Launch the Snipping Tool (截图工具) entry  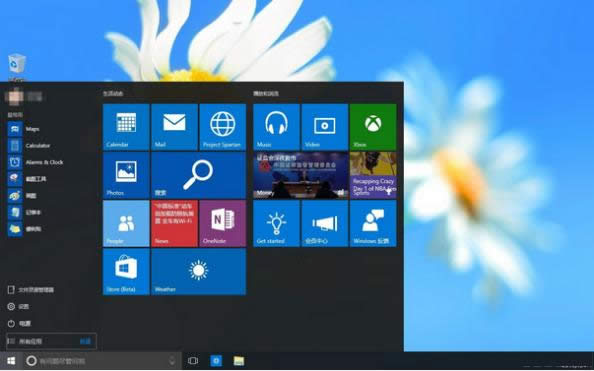pos(49,178)
